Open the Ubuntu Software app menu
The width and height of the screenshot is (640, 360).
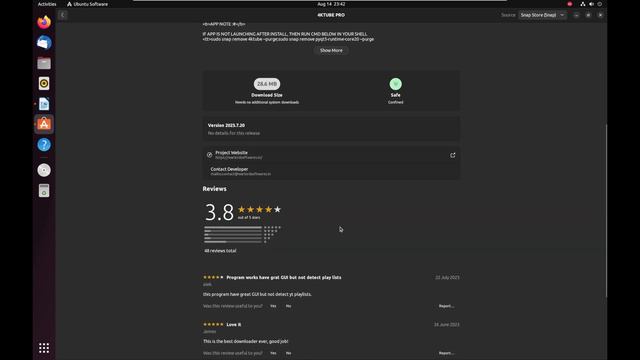point(87,4)
